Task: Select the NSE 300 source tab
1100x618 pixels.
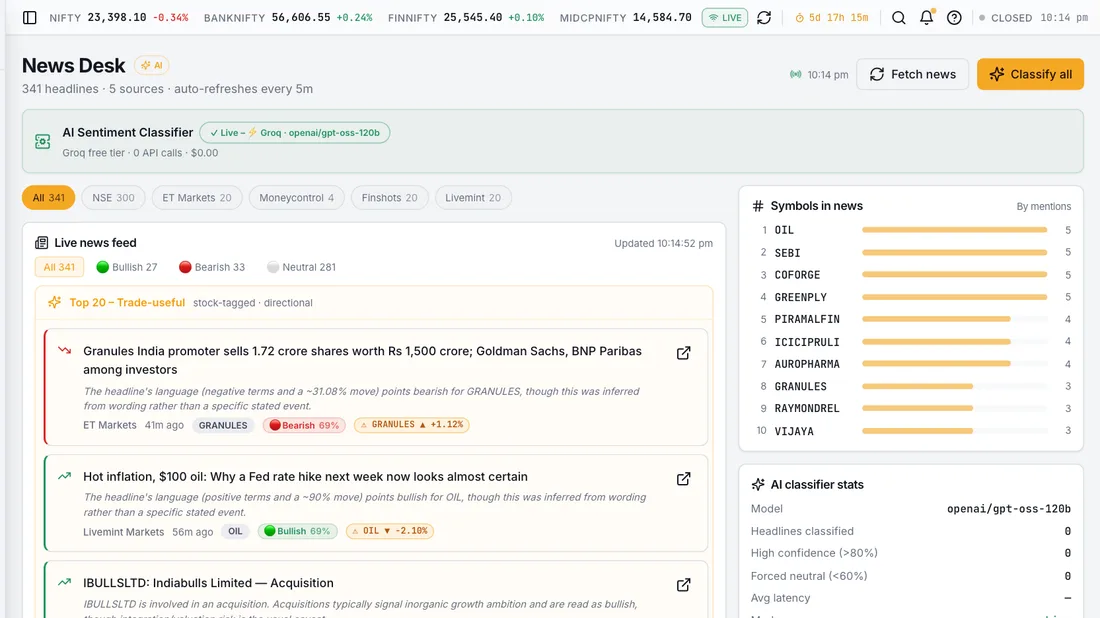Action: click(113, 198)
